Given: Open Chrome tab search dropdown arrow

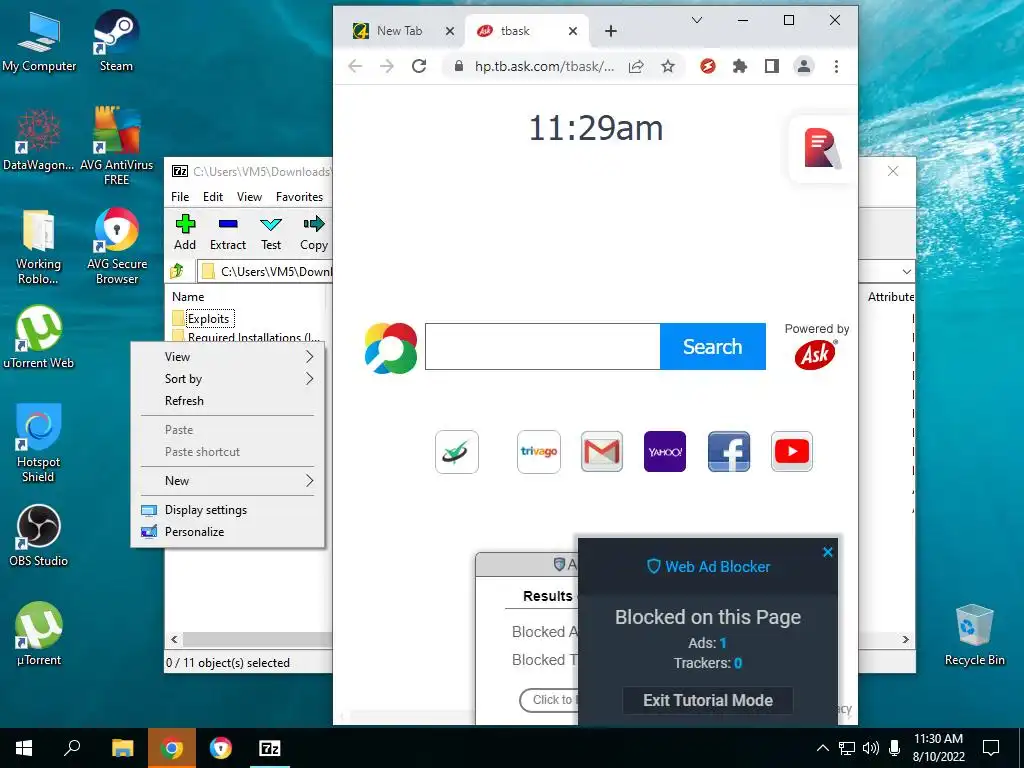Looking at the screenshot, I should pos(697,20).
